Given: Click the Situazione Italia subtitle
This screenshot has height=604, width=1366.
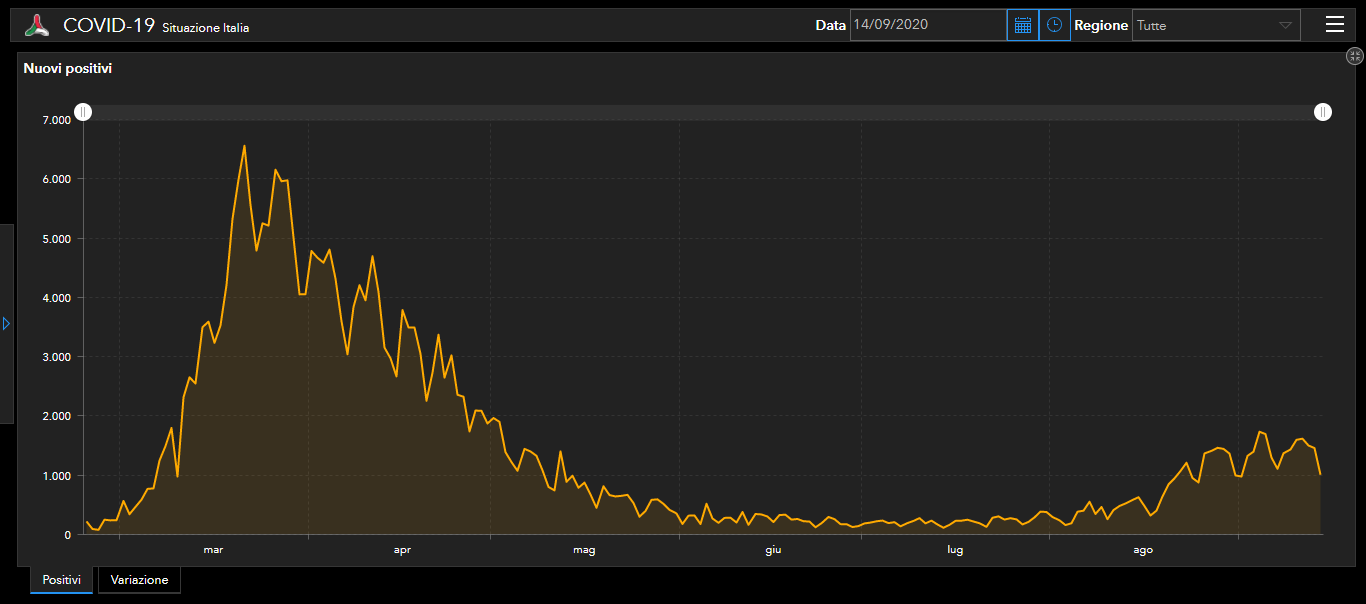Looking at the screenshot, I should [x=206, y=28].
